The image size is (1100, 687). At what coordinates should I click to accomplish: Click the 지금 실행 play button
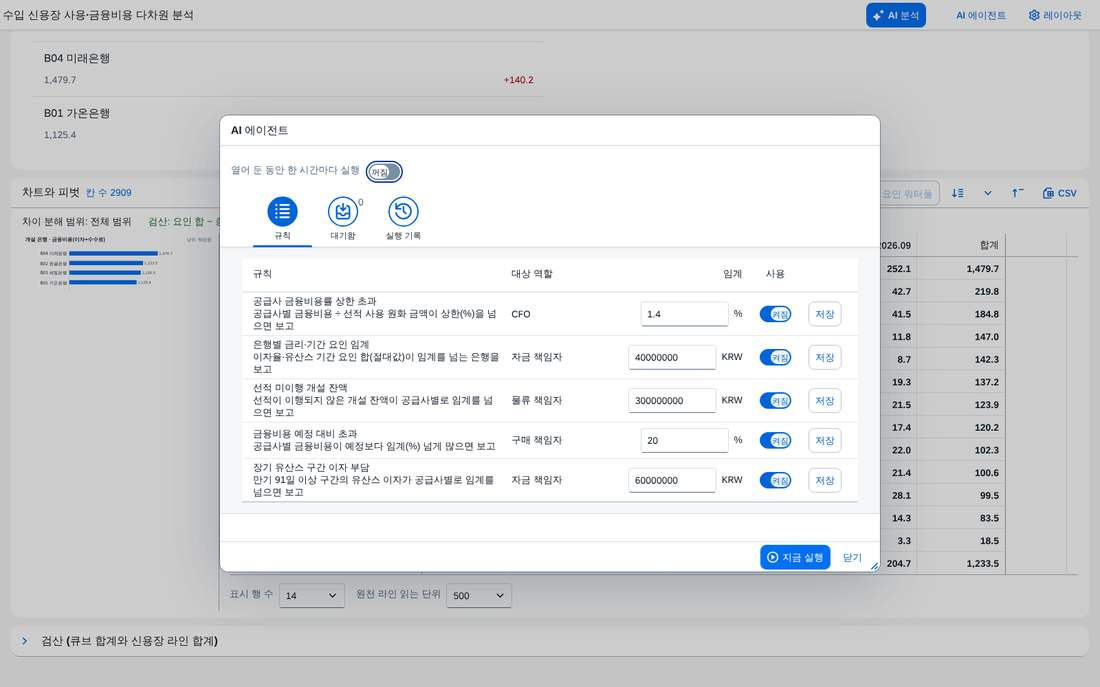coord(795,557)
